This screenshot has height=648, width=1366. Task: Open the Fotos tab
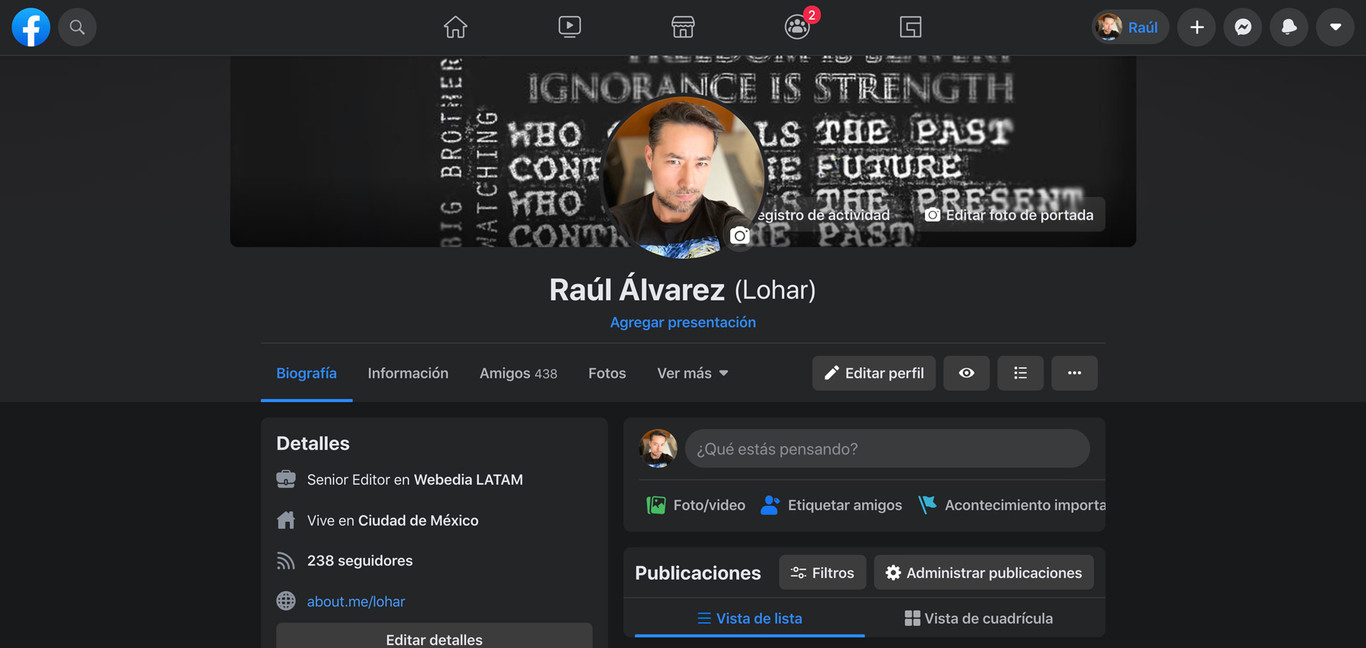(607, 373)
